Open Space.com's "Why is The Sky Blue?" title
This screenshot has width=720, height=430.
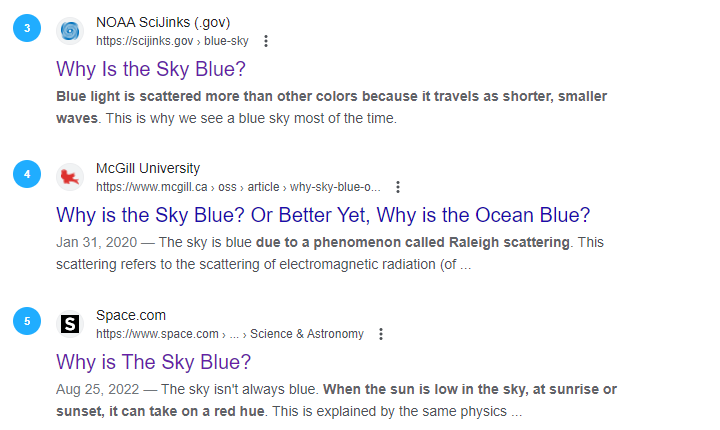point(153,362)
